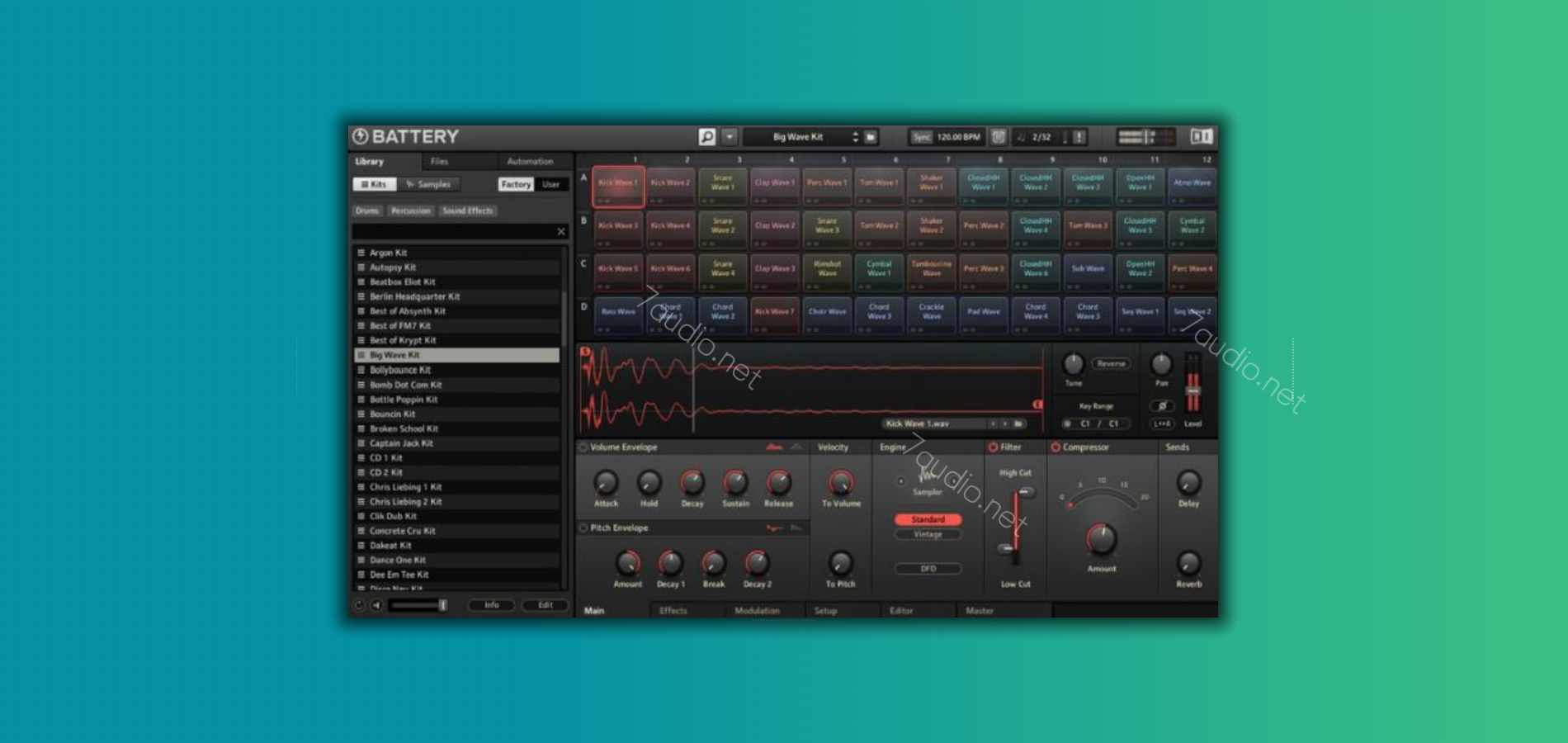Image resolution: width=1568 pixels, height=743 pixels.
Task: Select Chris Liebing 1 Kit in the list
Action: [457, 487]
